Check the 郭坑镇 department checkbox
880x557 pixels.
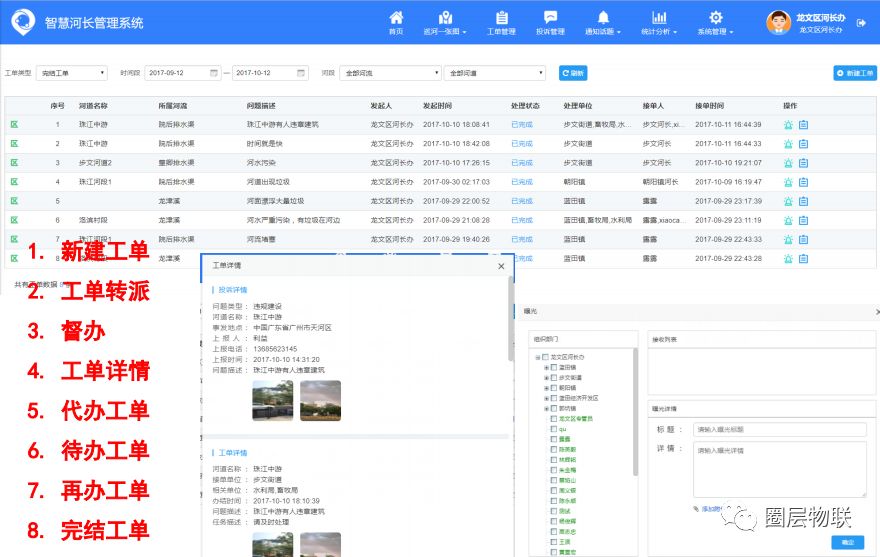[x=553, y=408]
